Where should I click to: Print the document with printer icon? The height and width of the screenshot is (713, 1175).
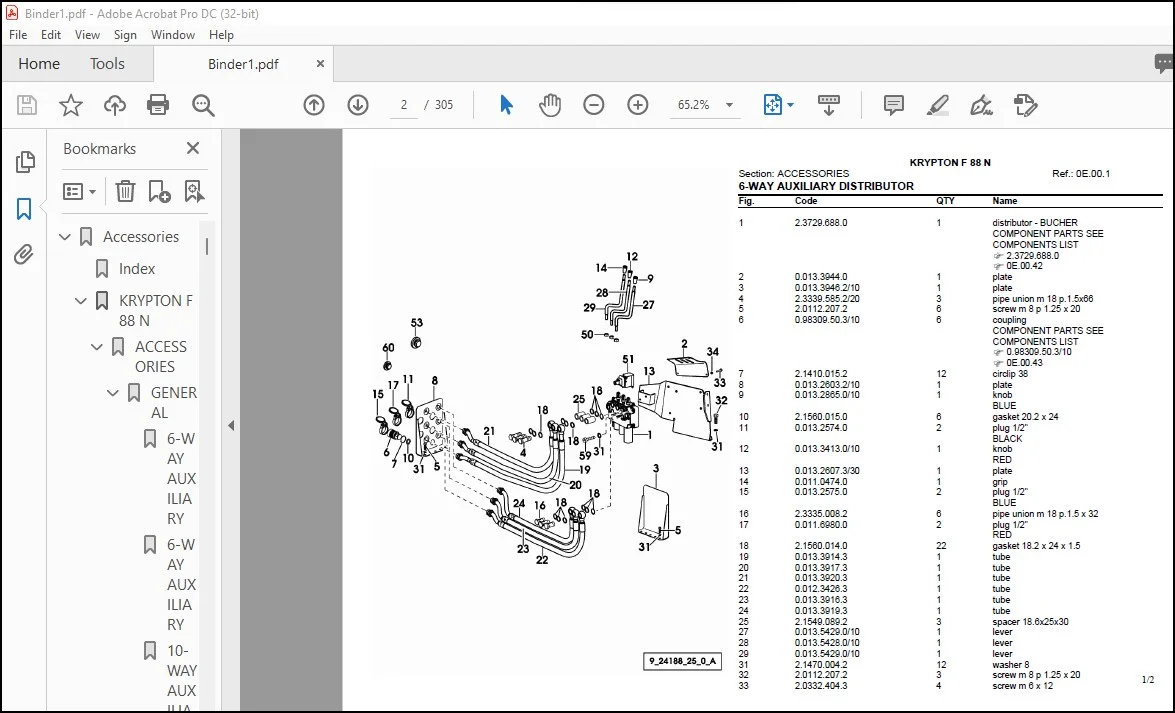[158, 105]
